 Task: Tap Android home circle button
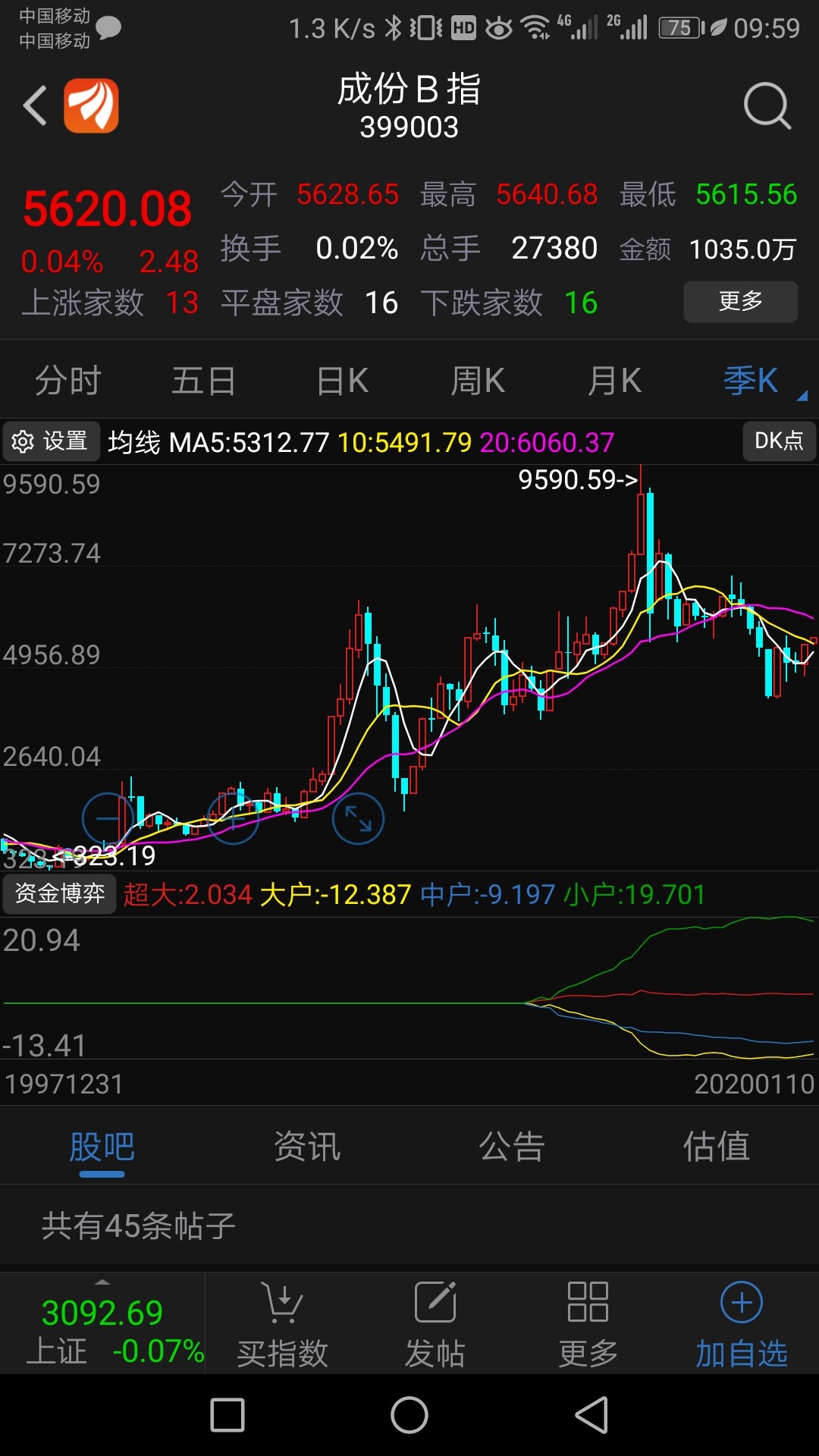click(x=409, y=1415)
